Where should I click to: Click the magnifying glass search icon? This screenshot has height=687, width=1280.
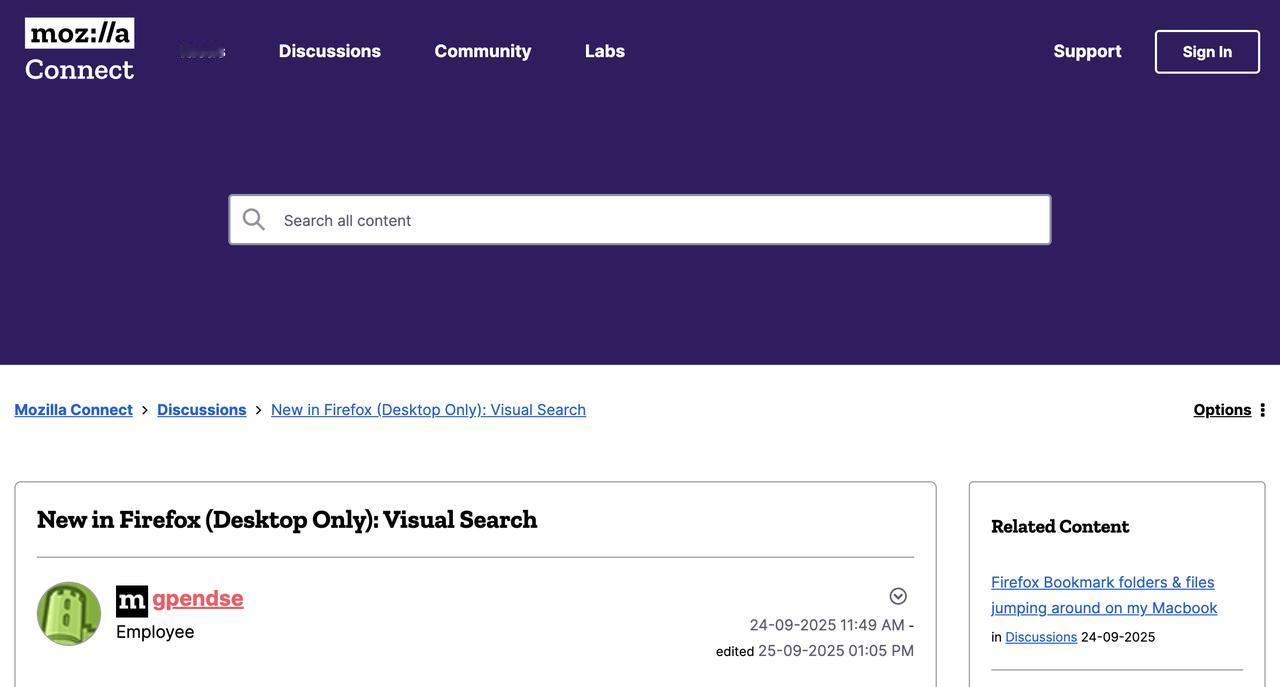254,220
